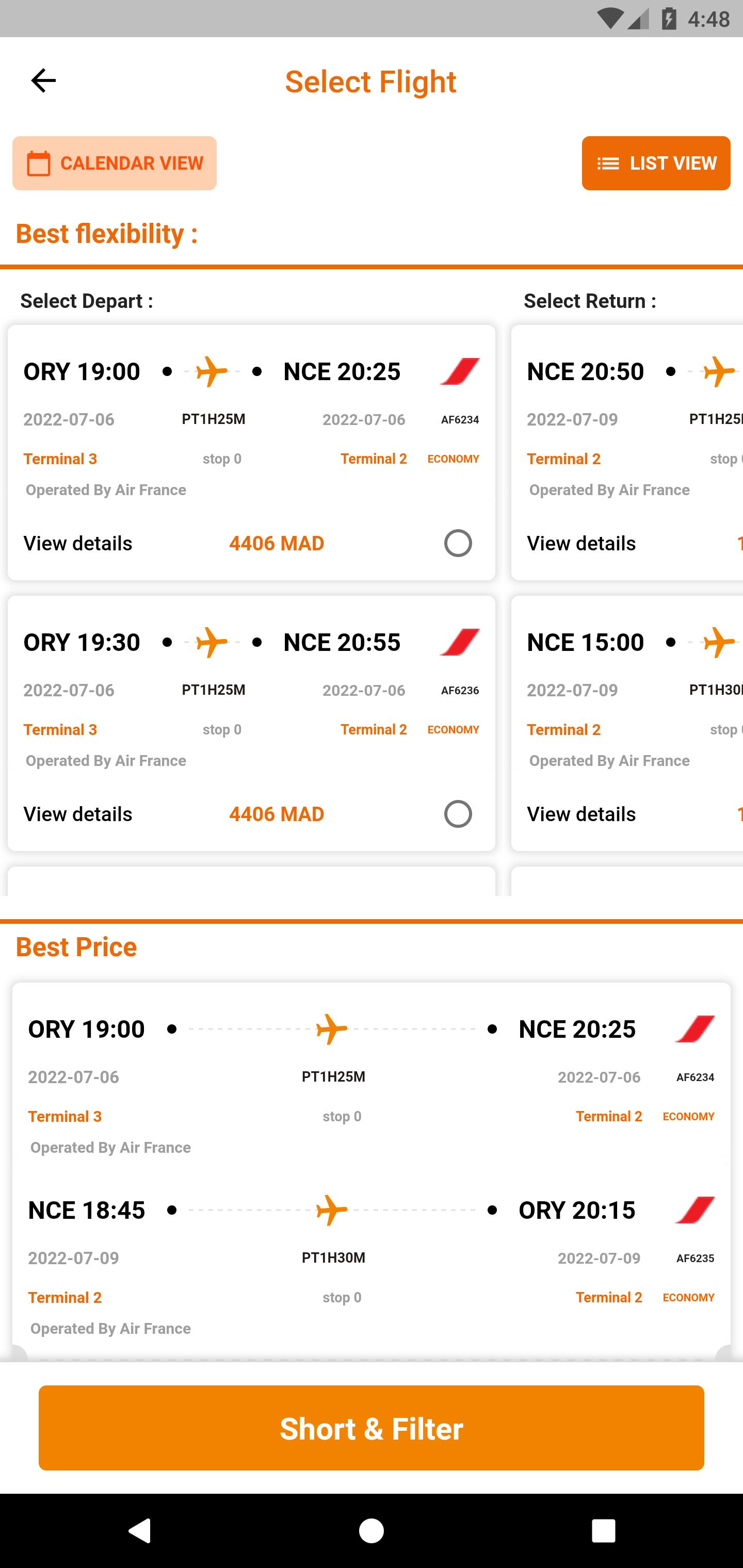
Task: Select radio button for ORY 19:00 flight
Action: pos(458,543)
